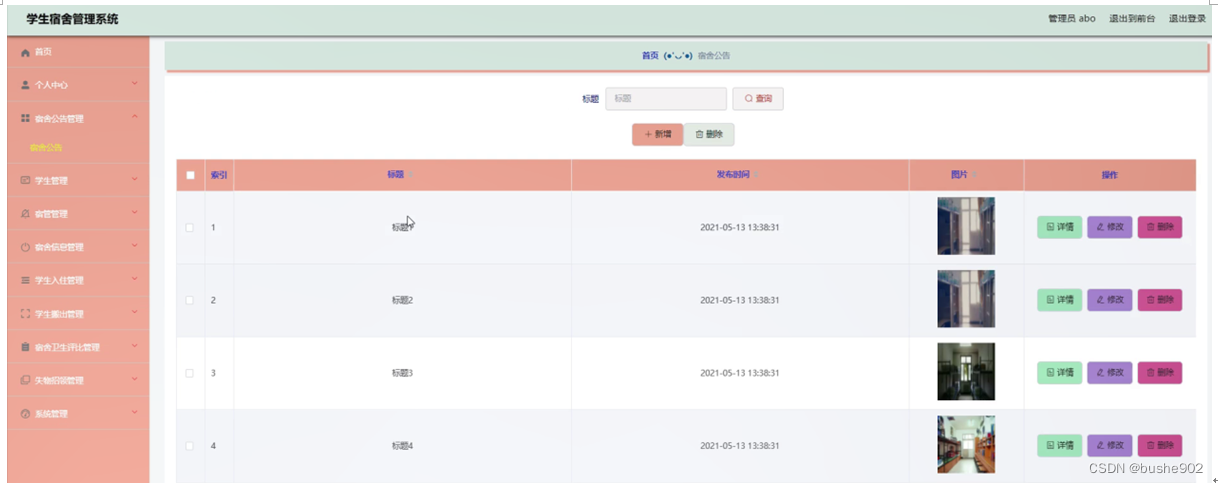This screenshot has width=1218, height=483.
Task: Expand the 宿舍卫生评比管理 chevron
Action: [x=135, y=346]
